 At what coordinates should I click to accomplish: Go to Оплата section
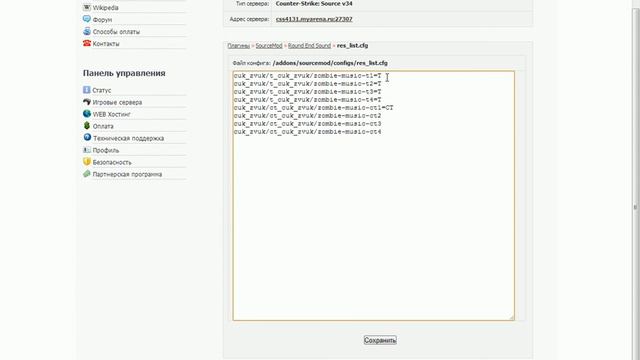click(x=103, y=127)
